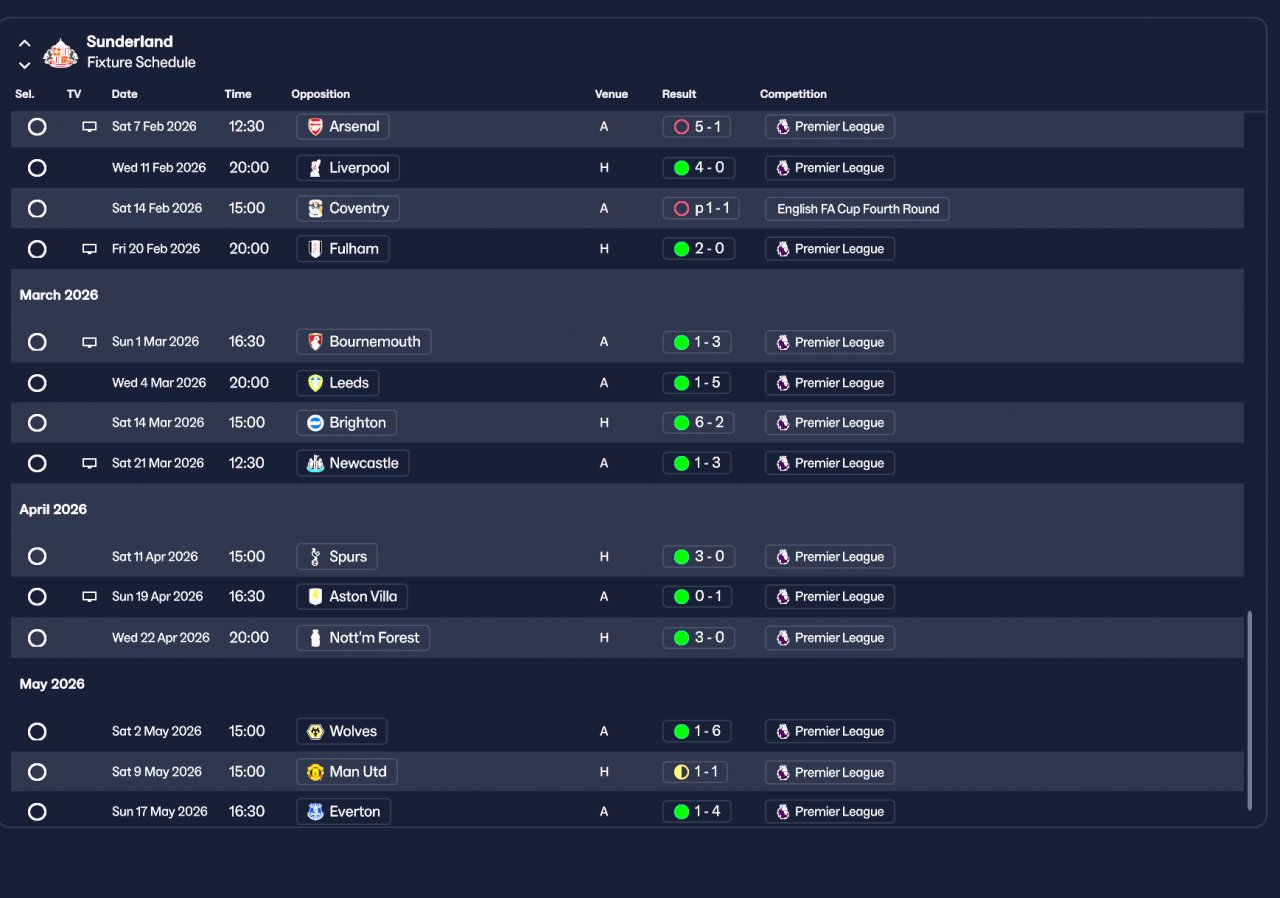Select the Wolves fixture radio button
The width and height of the screenshot is (1280, 898).
(37, 732)
